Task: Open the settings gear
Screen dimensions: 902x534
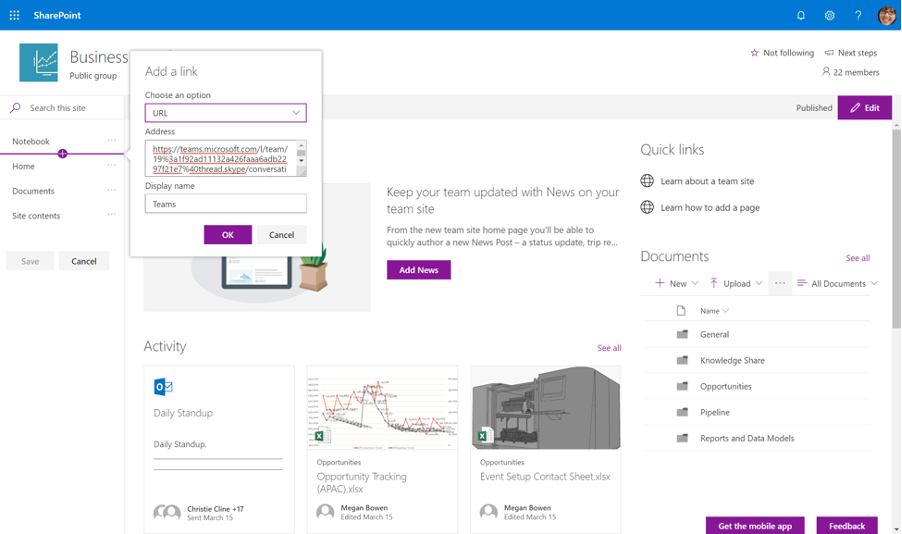Action: [x=830, y=16]
